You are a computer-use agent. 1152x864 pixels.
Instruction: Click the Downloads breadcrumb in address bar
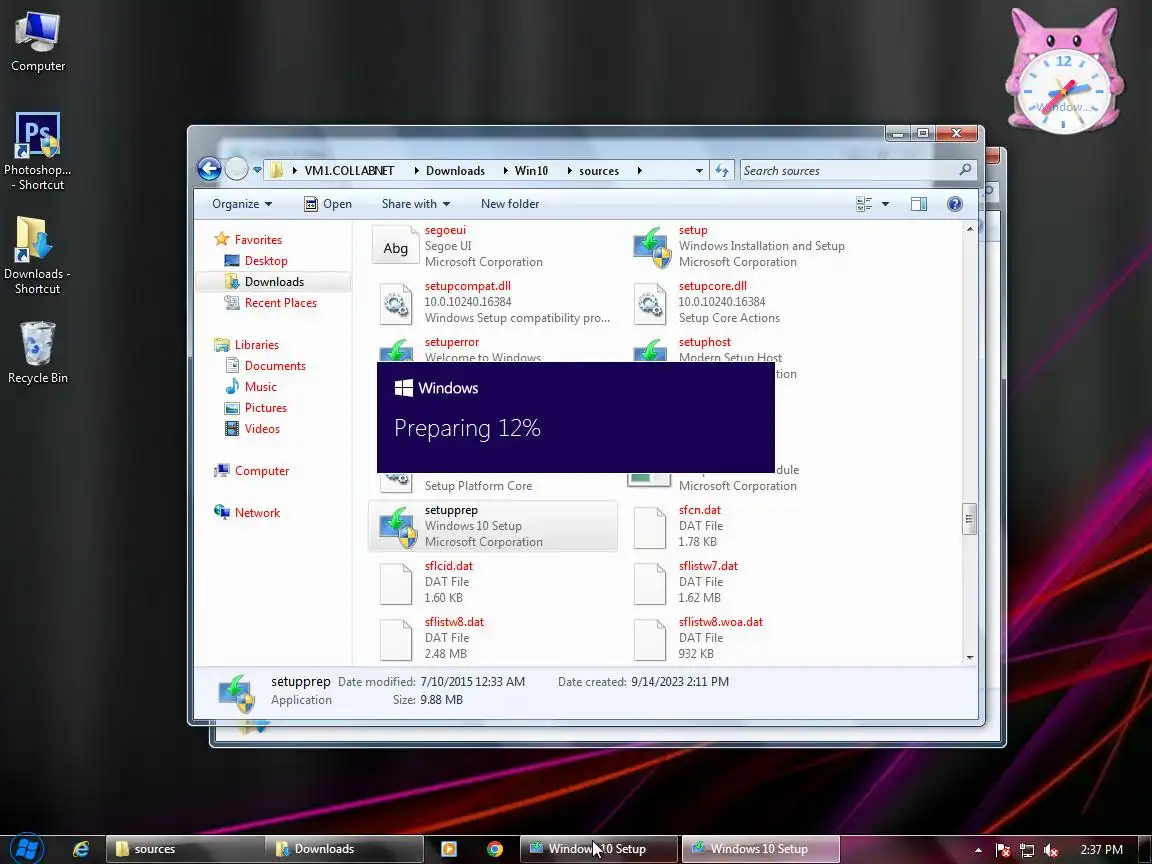pyautogui.click(x=455, y=170)
